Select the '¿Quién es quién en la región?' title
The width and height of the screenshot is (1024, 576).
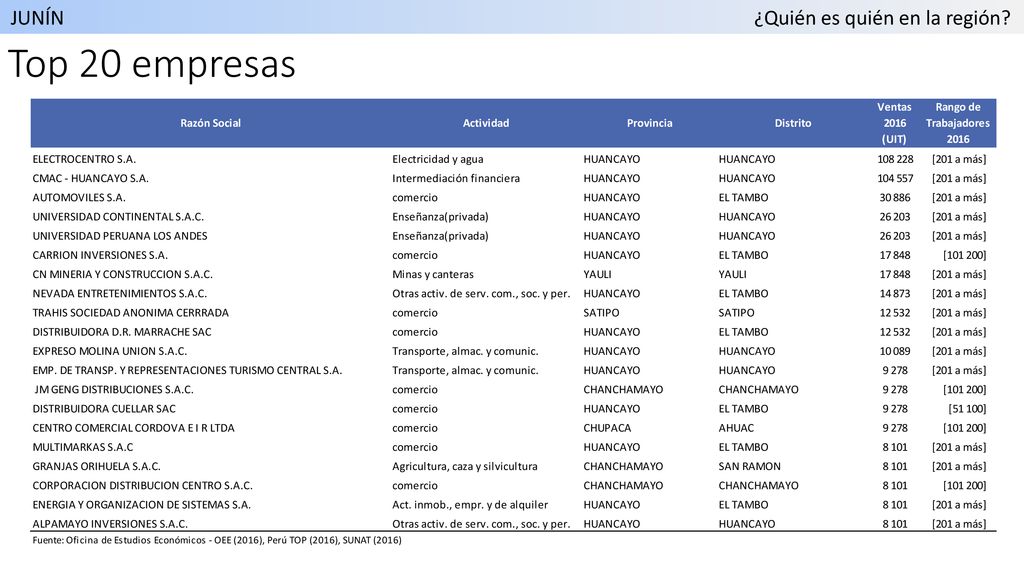pos(882,18)
